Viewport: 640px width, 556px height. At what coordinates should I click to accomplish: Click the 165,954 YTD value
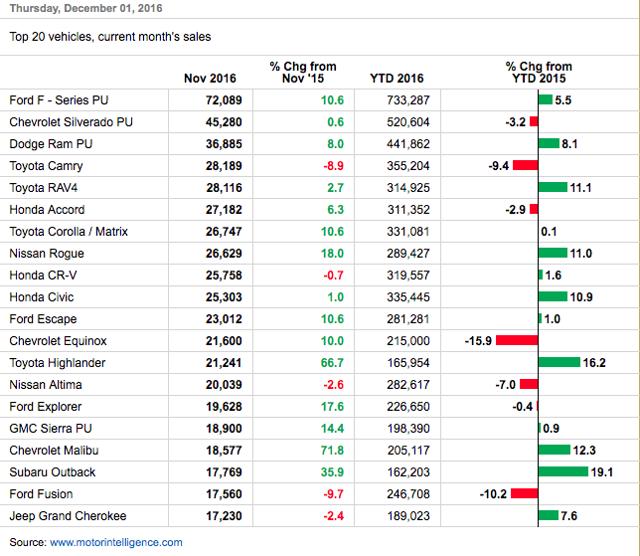pos(408,363)
